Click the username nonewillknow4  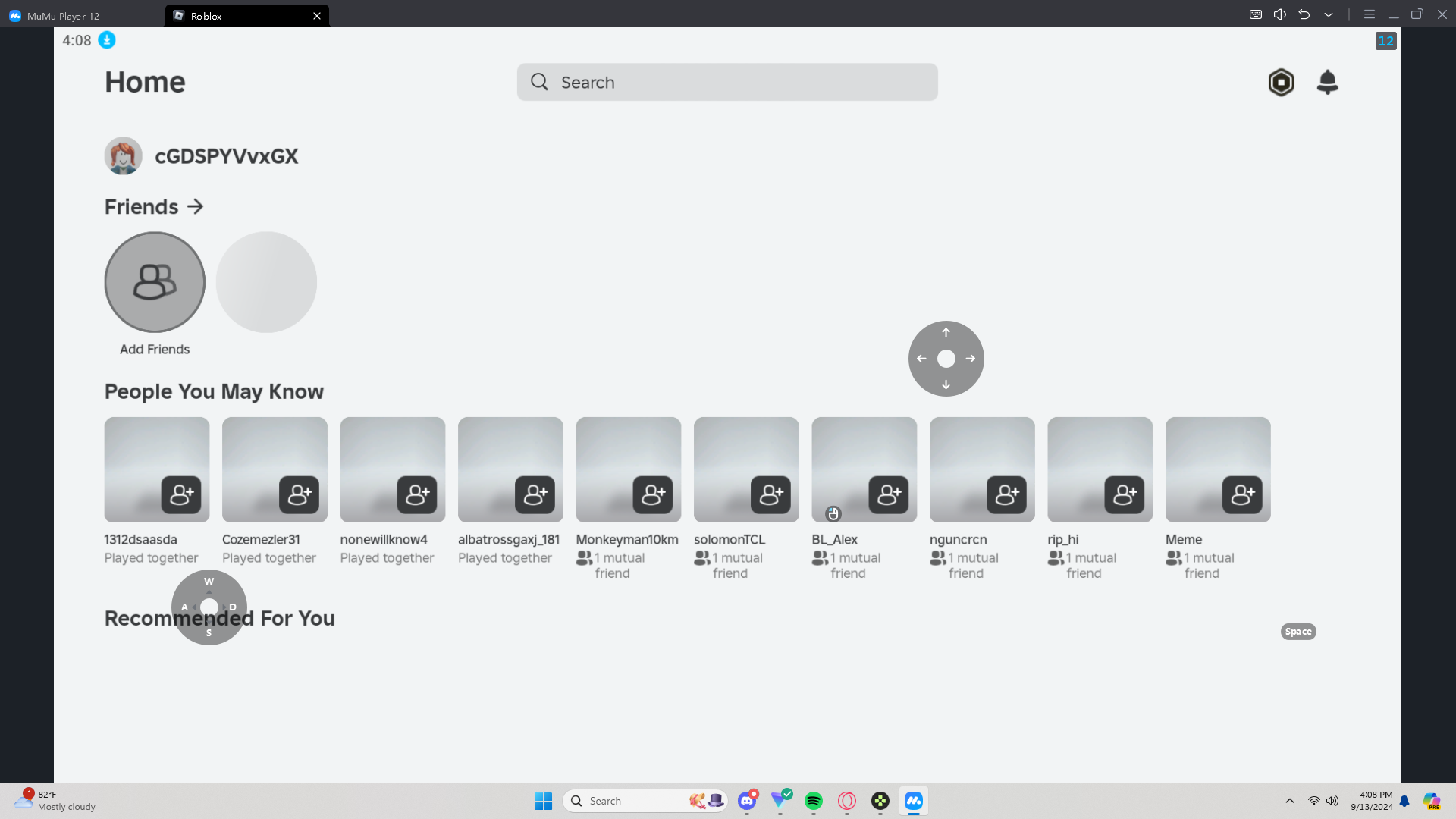click(384, 540)
